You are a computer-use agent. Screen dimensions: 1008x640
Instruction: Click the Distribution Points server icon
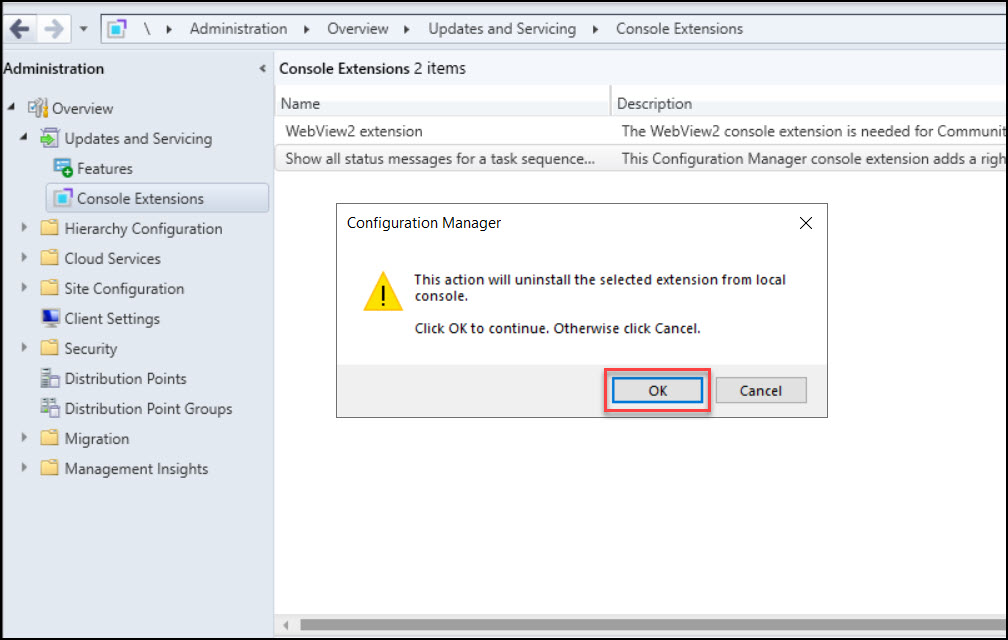coord(50,378)
